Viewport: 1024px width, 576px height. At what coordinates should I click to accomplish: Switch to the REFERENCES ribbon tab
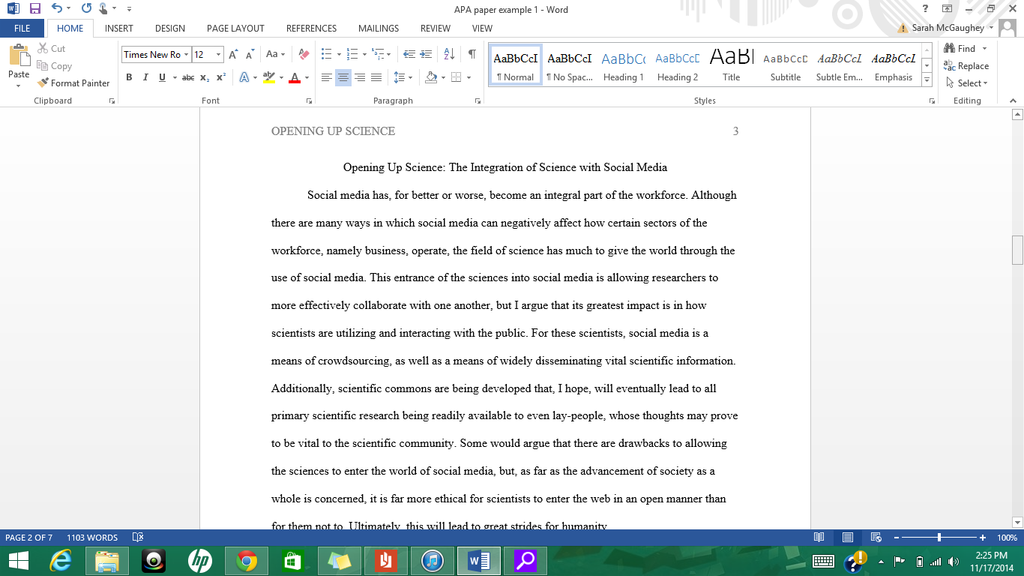click(x=311, y=28)
